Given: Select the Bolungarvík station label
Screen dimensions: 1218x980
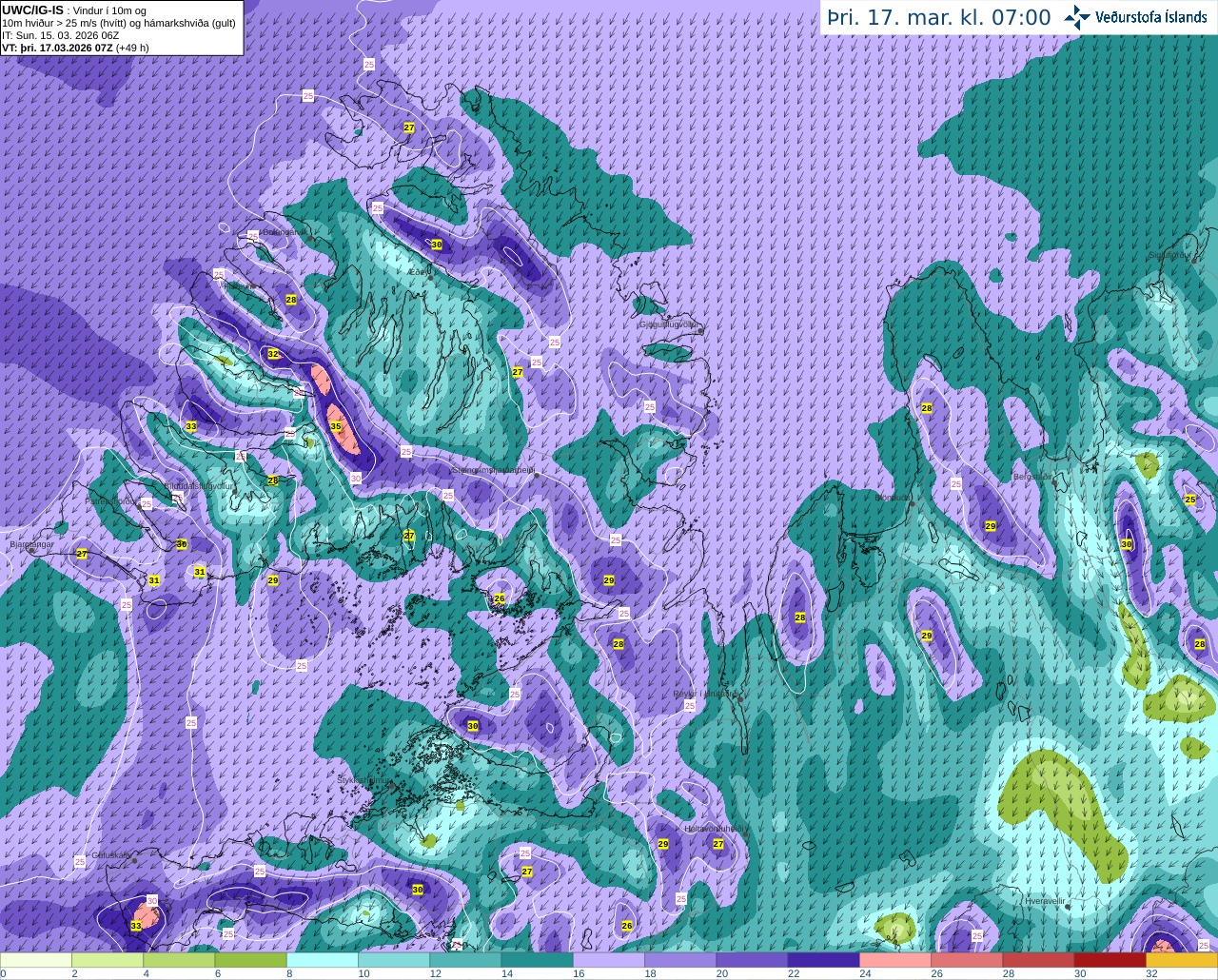Looking at the screenshot, I should 285,232.
